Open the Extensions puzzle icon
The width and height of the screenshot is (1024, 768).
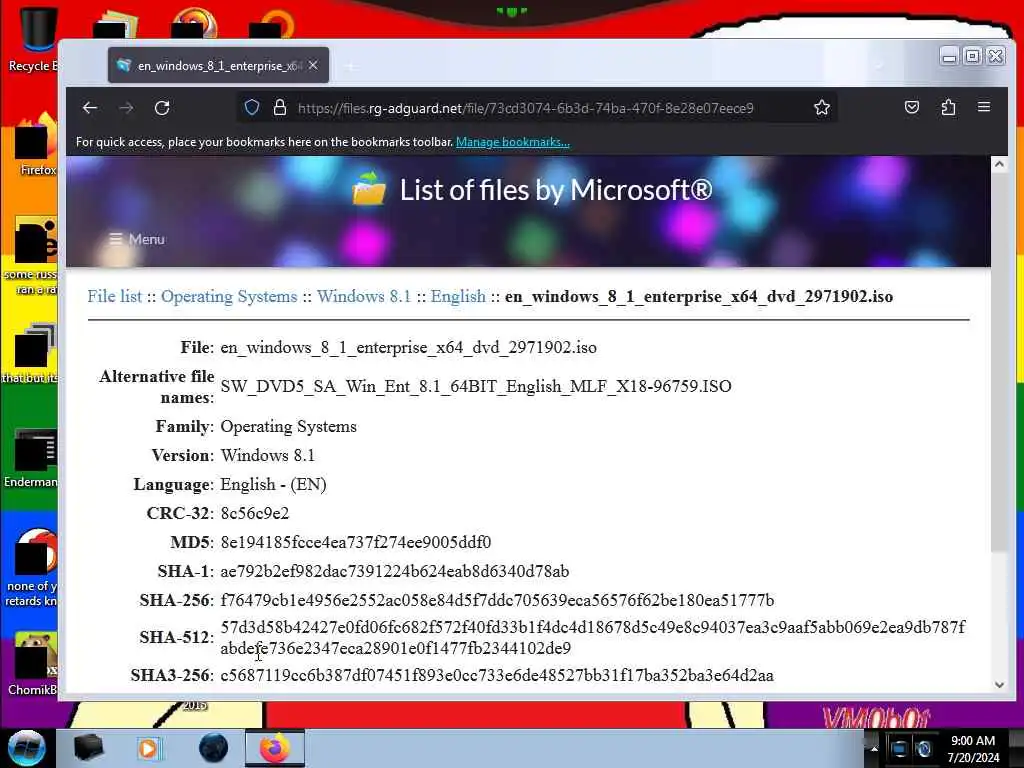click(x=948, y=107)
